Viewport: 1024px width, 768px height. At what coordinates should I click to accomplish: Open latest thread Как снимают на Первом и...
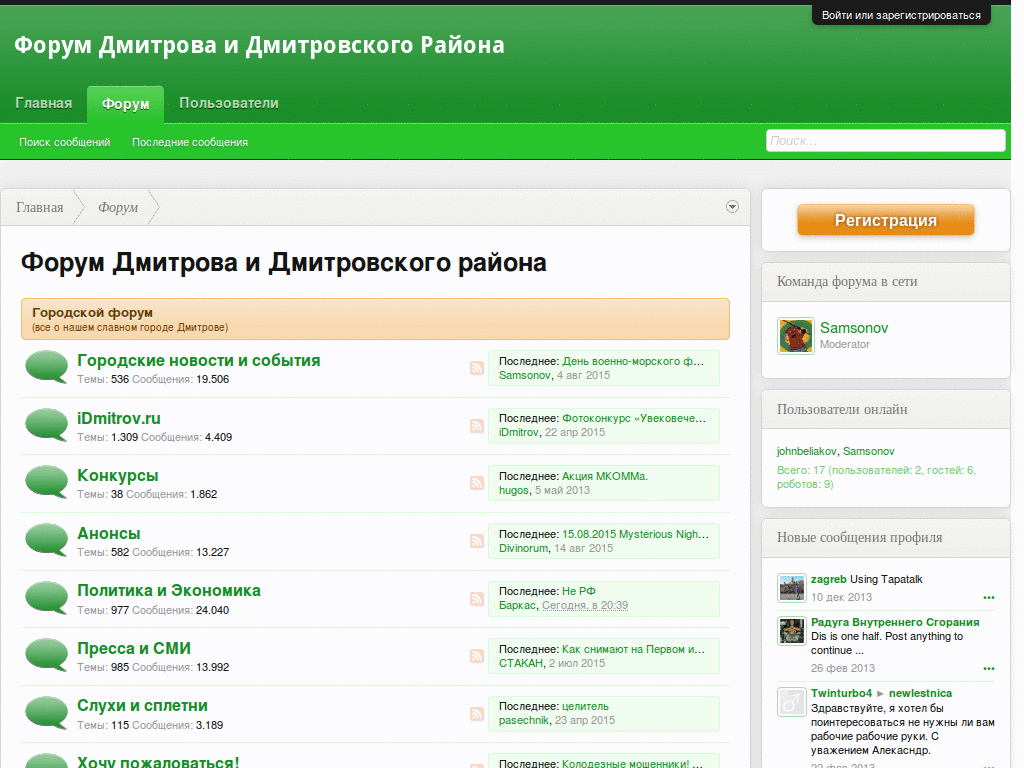(633, 649)
